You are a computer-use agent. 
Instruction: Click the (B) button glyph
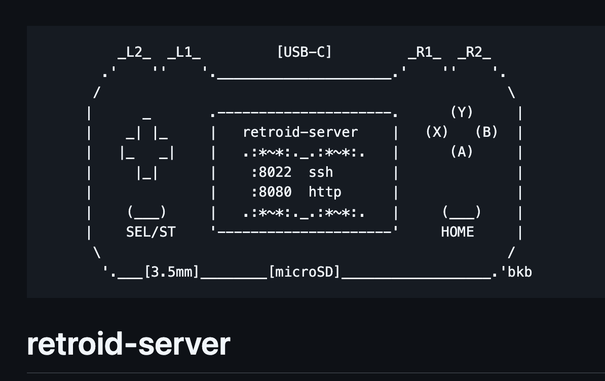tap(487, 132)
